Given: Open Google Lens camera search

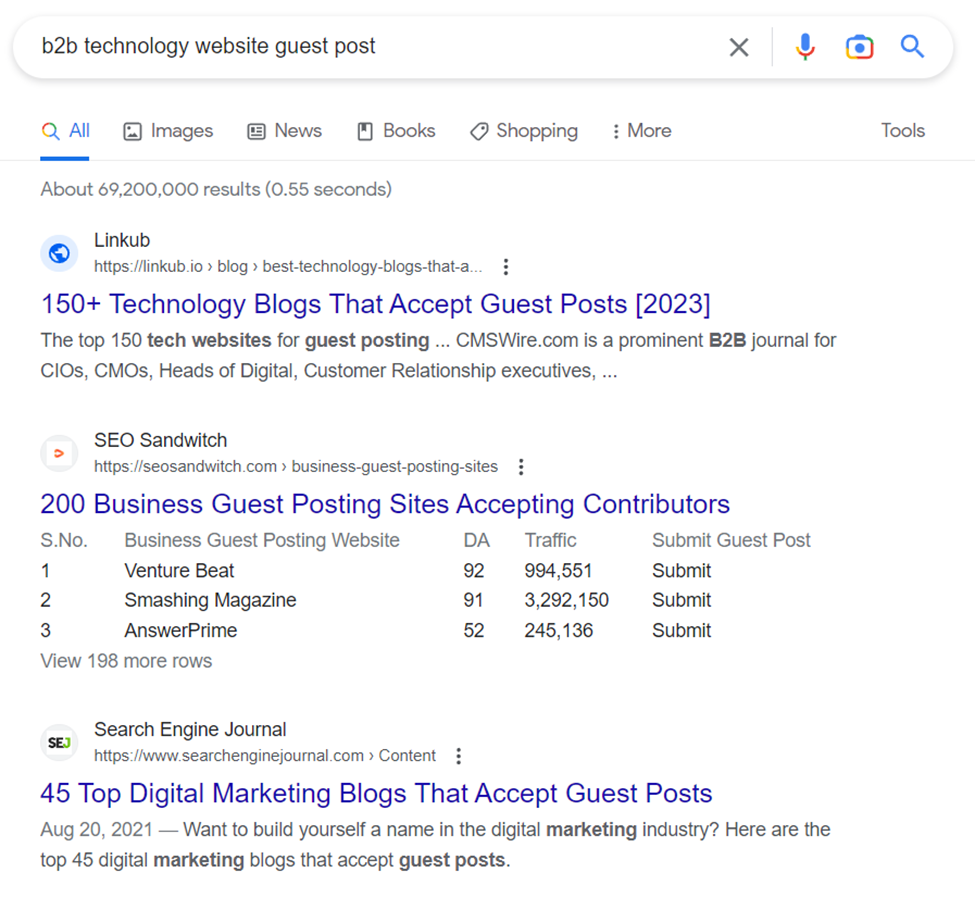Looking at the screenshot, I should coord(859,47).
